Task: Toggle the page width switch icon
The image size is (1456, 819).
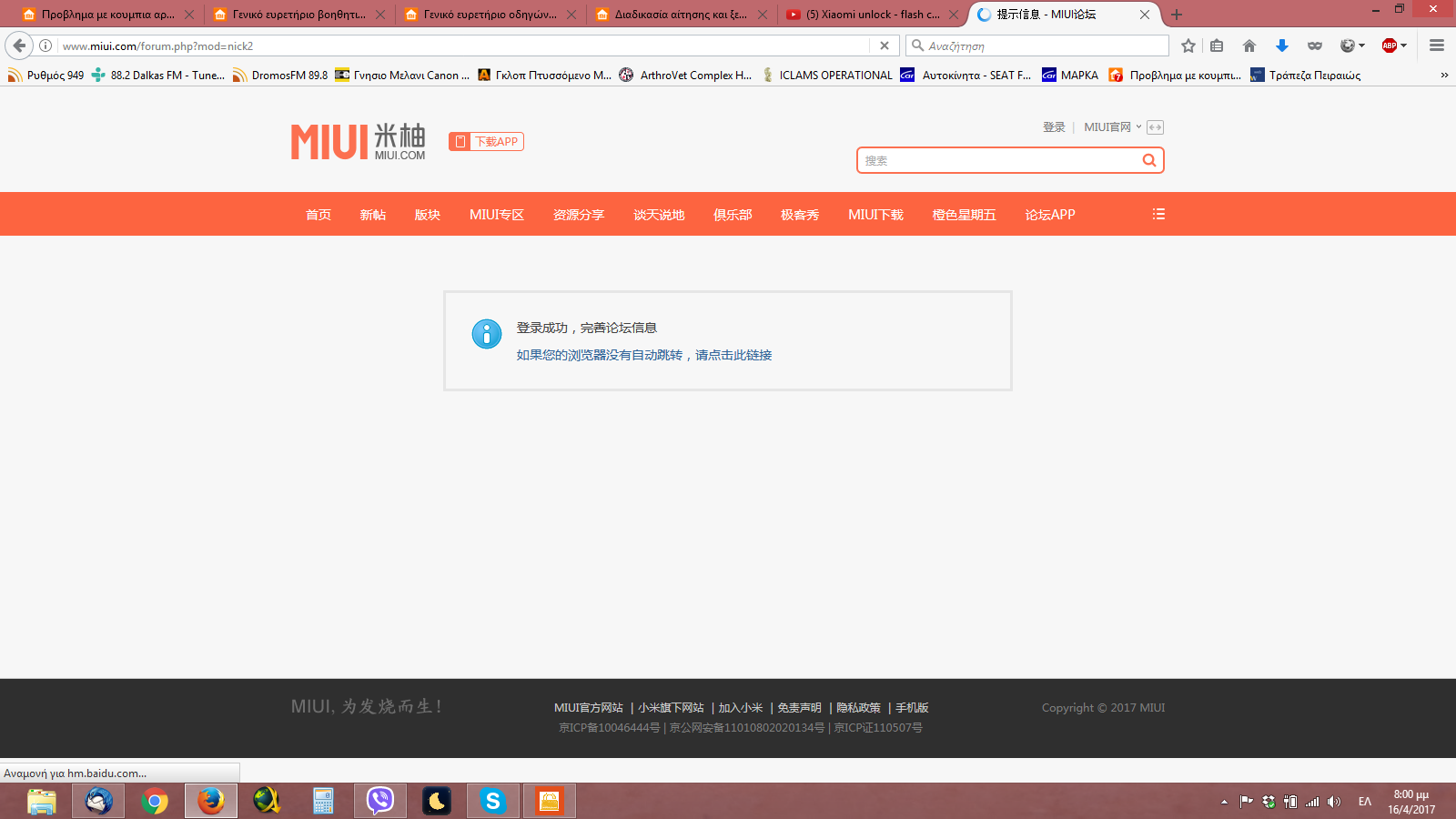Action: 1155,127
